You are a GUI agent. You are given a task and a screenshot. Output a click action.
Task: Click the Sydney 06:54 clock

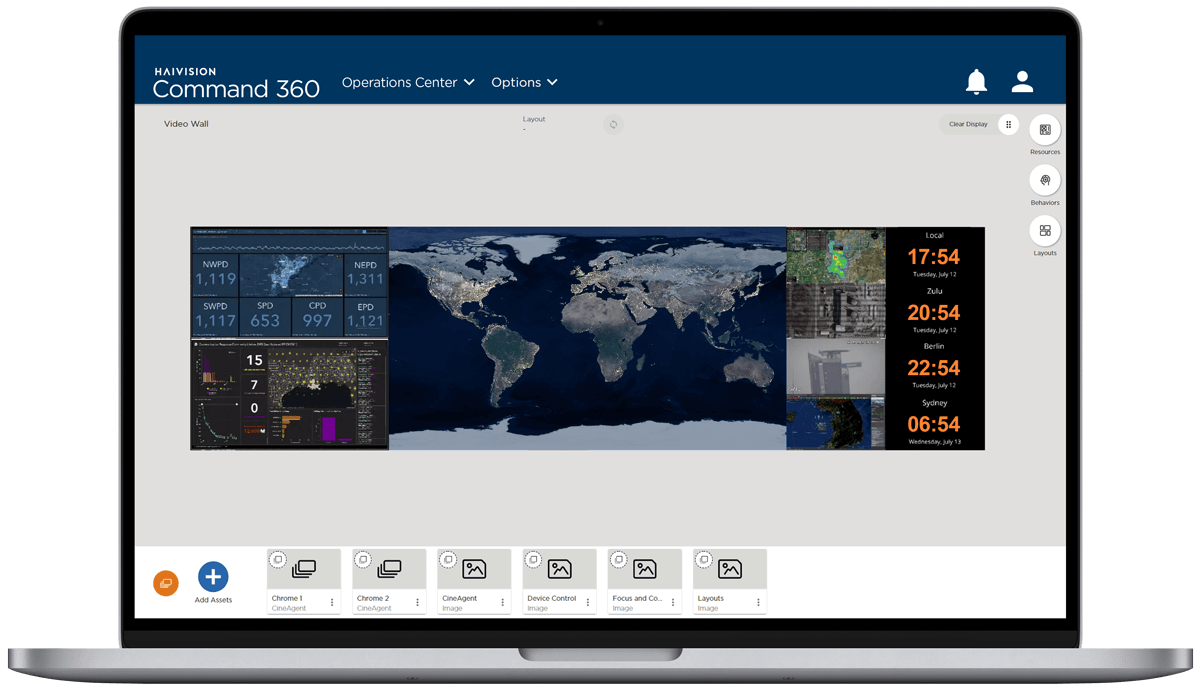pos(934,422)
